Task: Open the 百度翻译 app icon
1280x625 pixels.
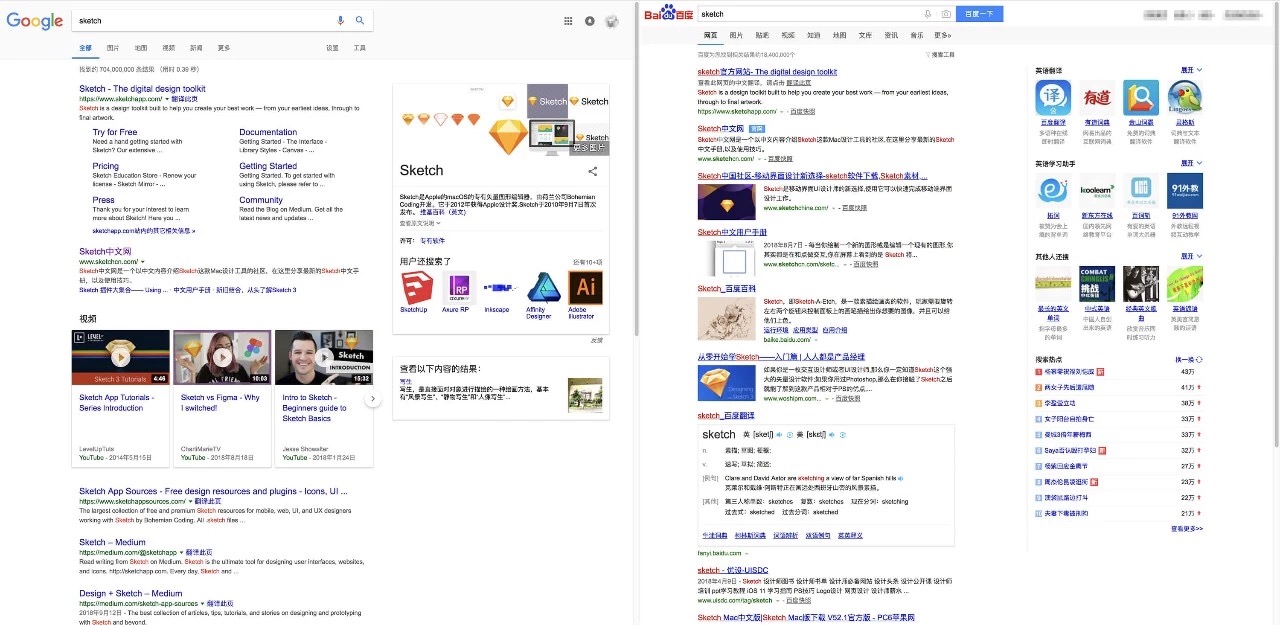Action: (1053, 98)
